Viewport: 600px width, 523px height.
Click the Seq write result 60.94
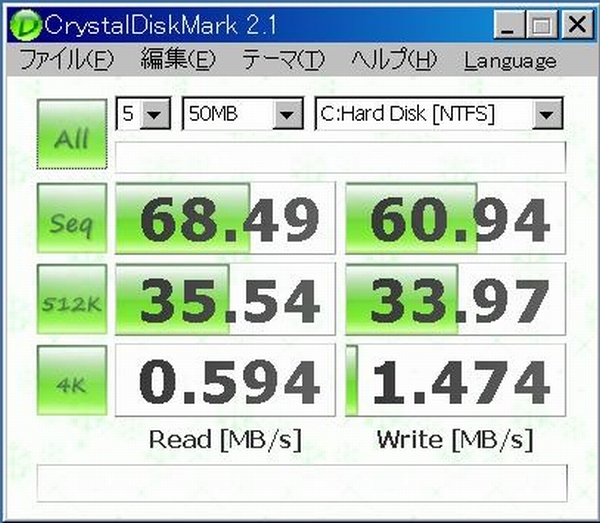click(x=455, y=218)
